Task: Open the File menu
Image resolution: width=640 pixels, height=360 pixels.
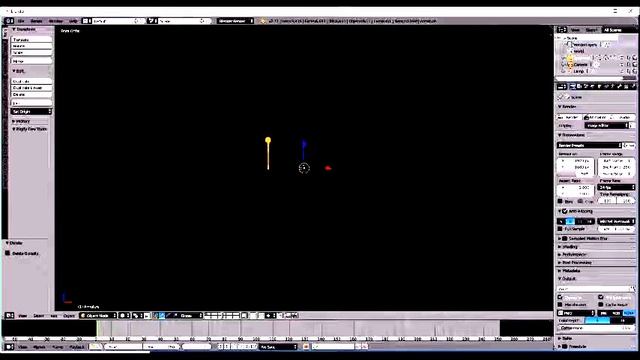Action: coord(21,21)
